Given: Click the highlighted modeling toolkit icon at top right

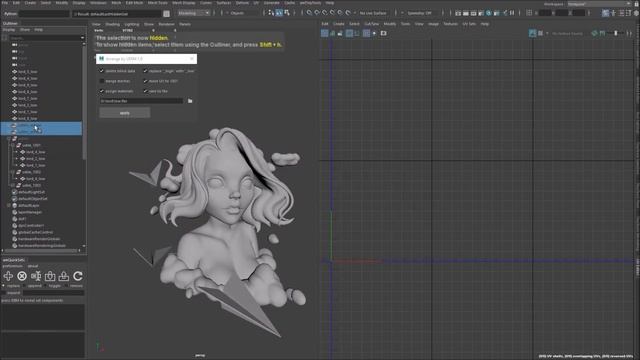Looking at the screenshot, I should [605, 13].
